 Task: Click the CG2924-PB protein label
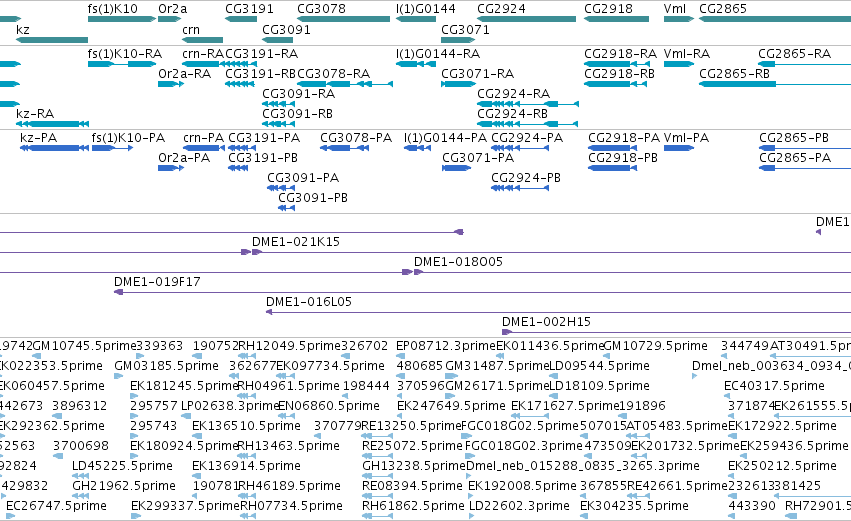coord(526,177)
